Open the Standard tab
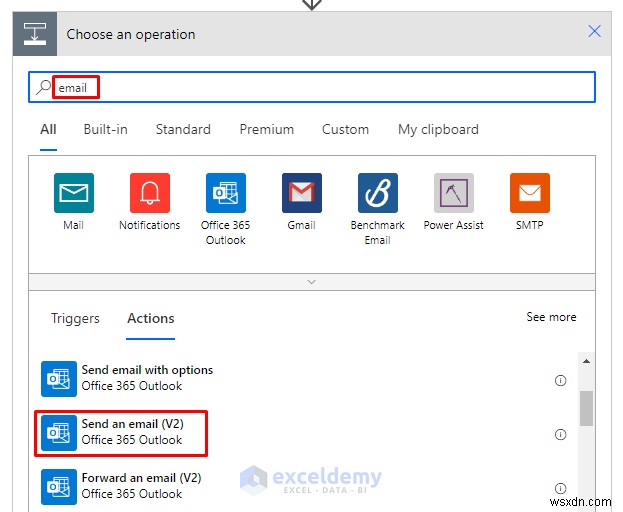623x512 pixels. (x=183, y=129)
